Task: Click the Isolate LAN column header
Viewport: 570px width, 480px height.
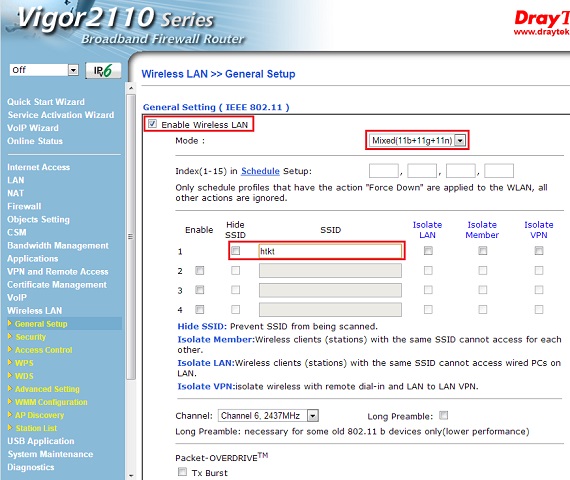Action: point(428,230)
